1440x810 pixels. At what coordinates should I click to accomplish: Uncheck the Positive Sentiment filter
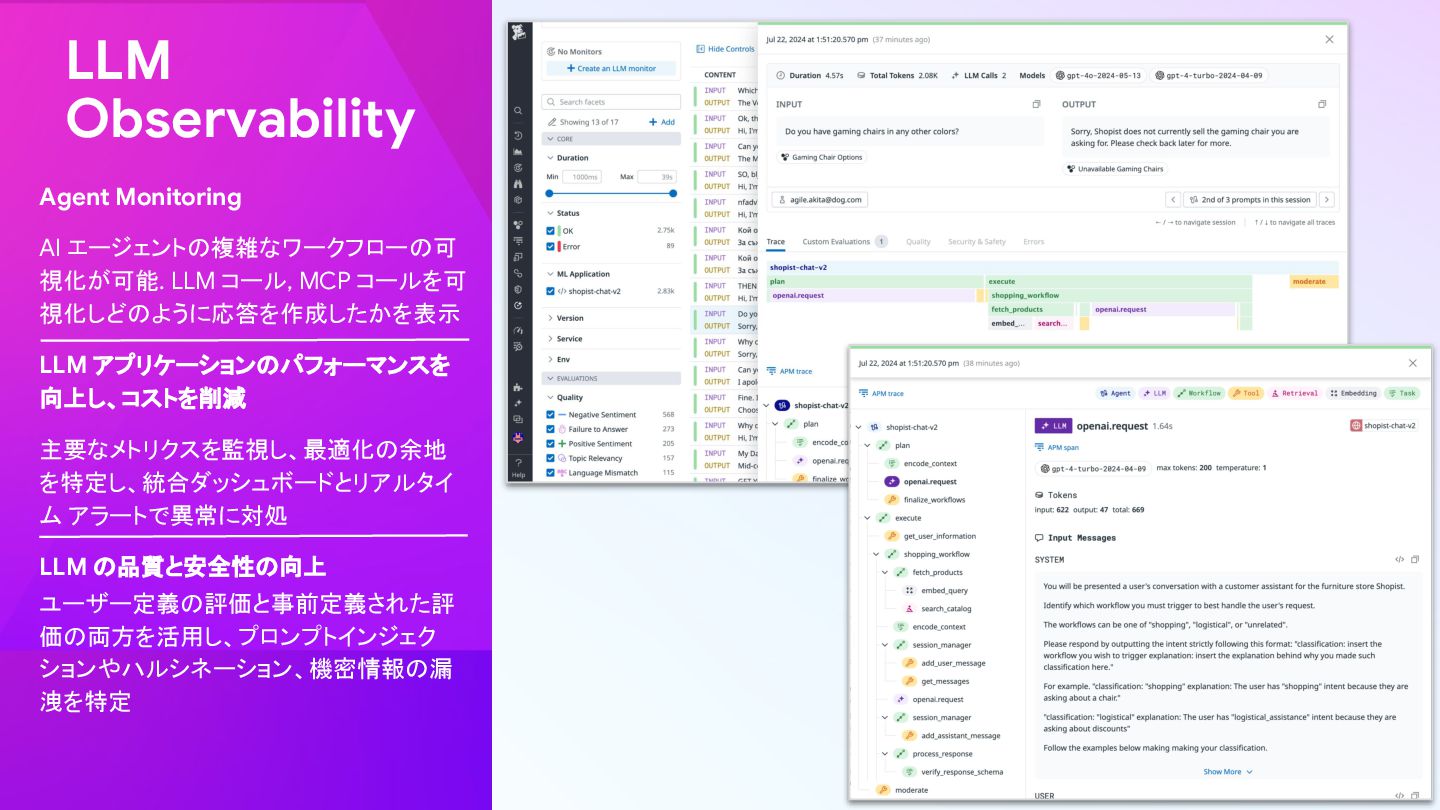click(x=551, y=443)
